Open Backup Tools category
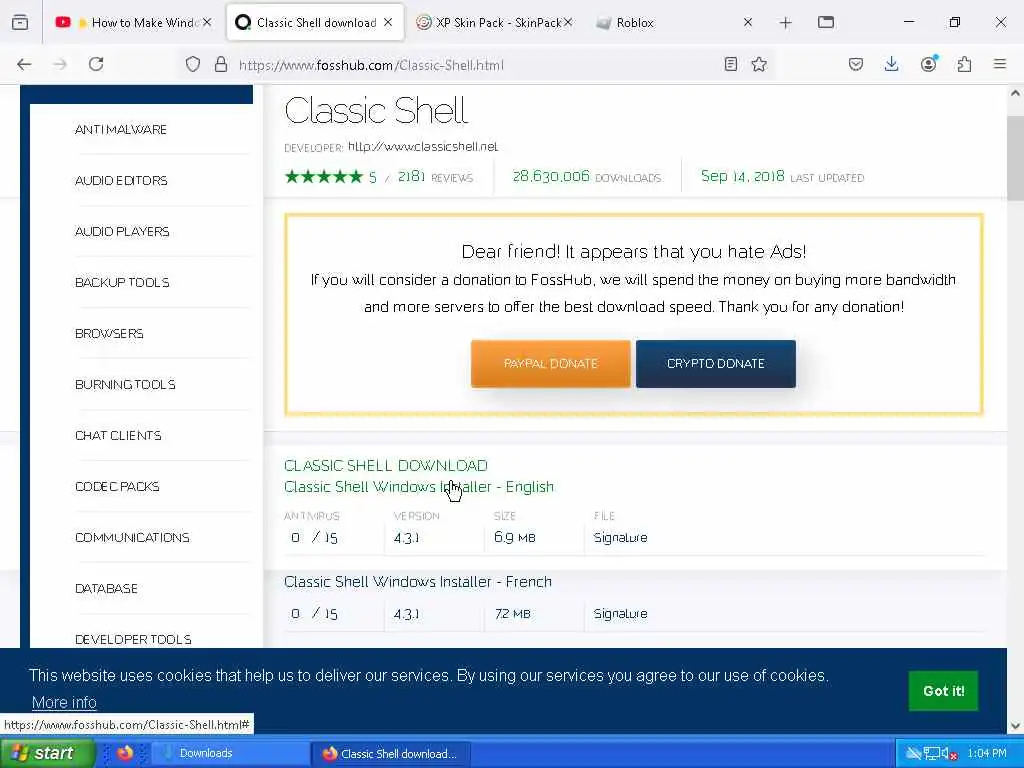The width and height of the screenshot is (1024, 768). pos(122,282)
